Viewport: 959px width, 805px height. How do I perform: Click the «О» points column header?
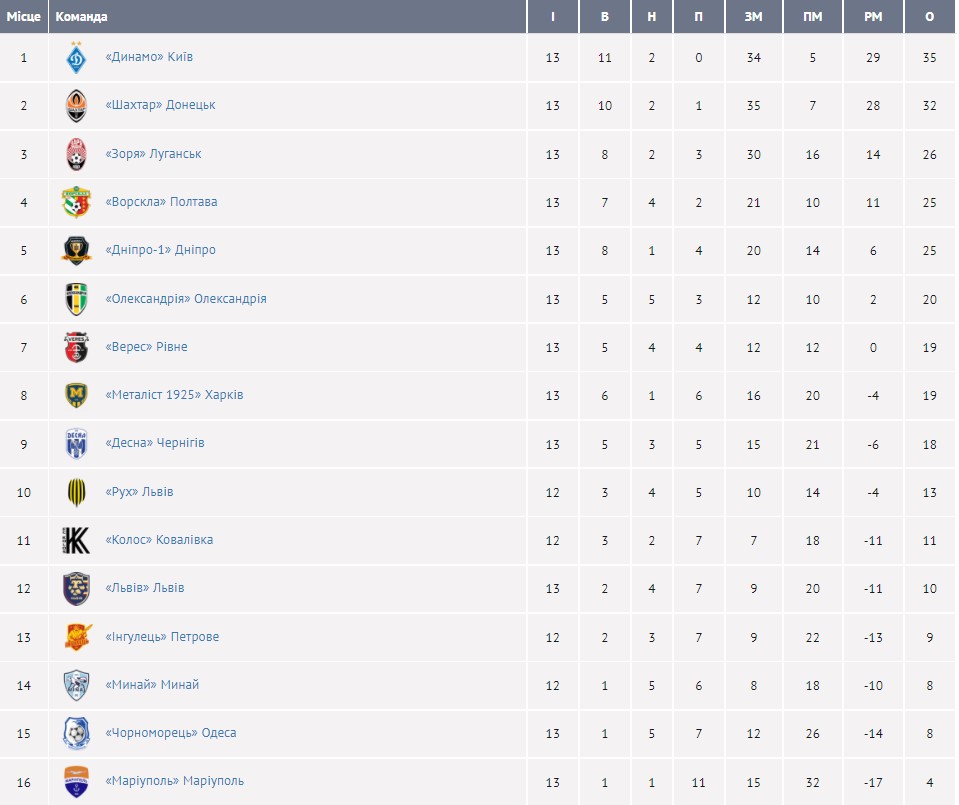pyautogui.click(x=930, y=17)
